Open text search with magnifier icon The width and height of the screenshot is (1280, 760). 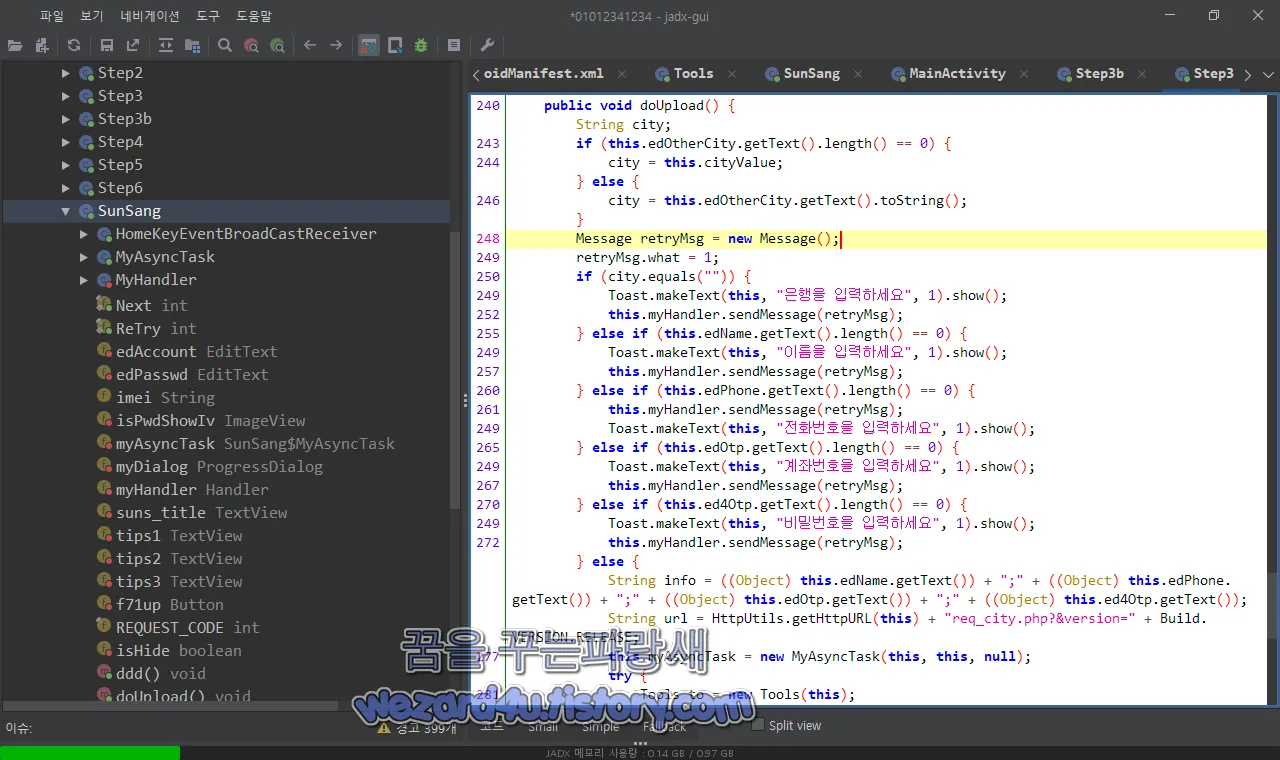tap(225, 45)
